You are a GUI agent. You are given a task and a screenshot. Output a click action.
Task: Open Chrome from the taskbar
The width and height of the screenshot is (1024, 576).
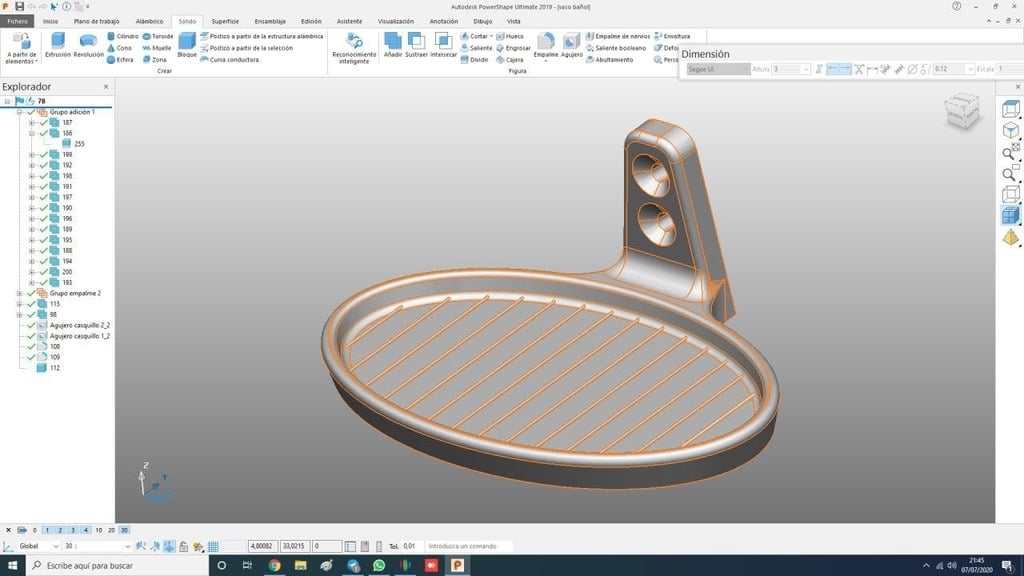point(274,566)
